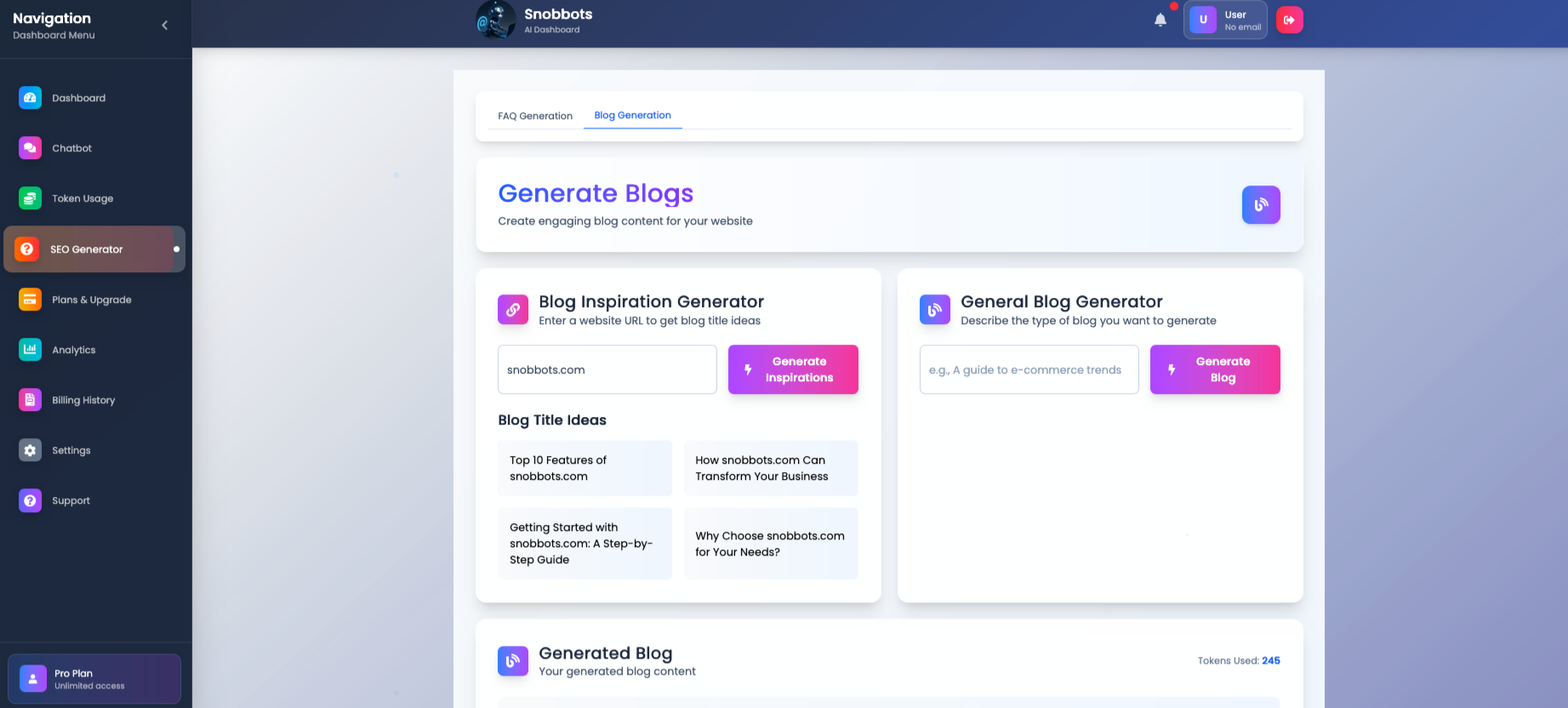Click the red logout icon
Image resolution: width=1568 pixels, height=708 pixels.
(x=1289, y=20)
